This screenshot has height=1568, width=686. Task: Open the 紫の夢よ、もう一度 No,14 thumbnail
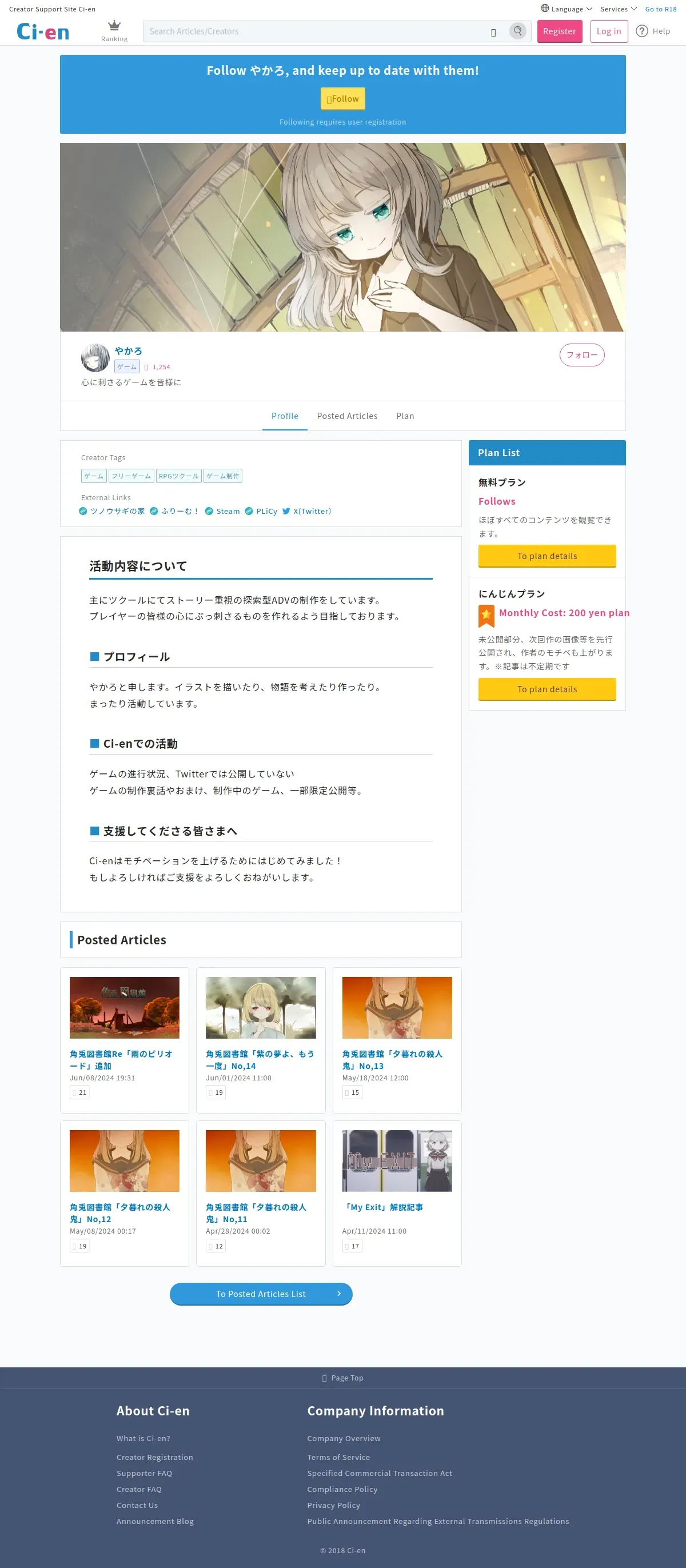tap(261, 1007)
